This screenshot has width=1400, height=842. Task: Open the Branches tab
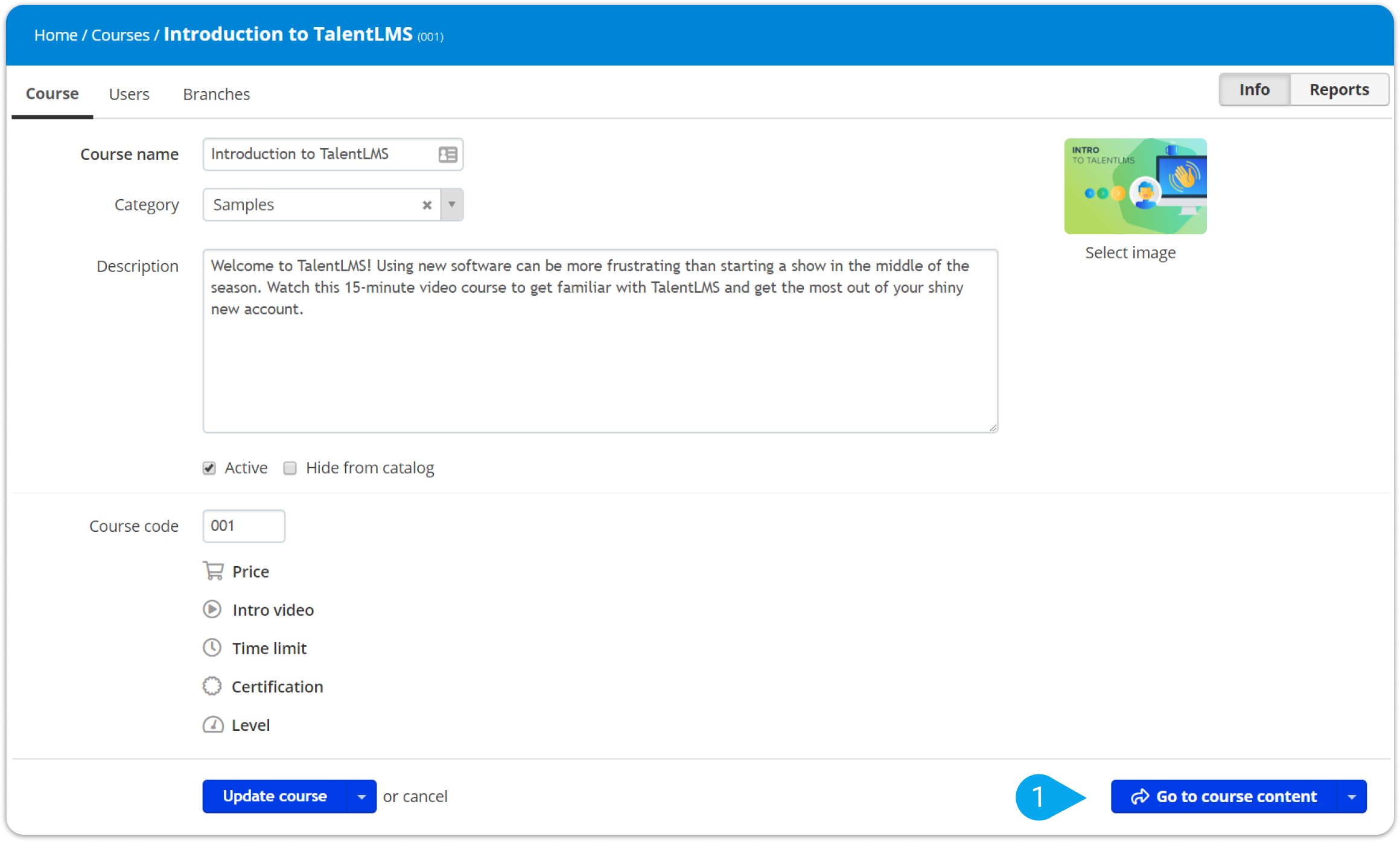pos(217,94)
